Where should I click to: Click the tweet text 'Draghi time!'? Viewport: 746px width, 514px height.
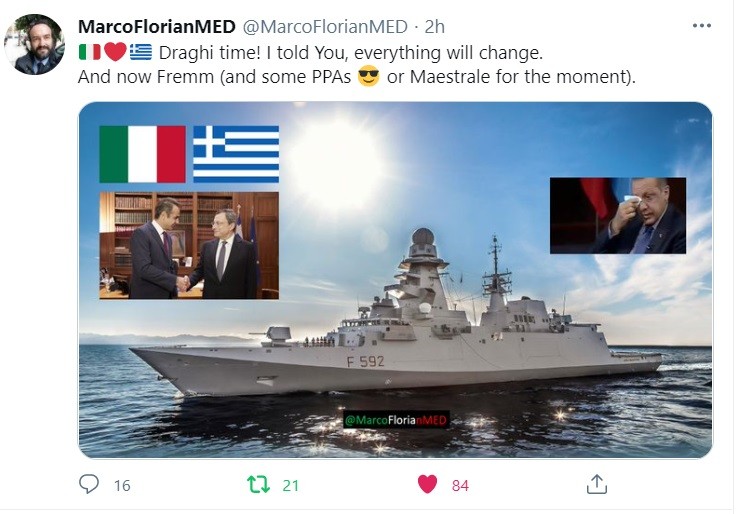(x=209, y=52)
